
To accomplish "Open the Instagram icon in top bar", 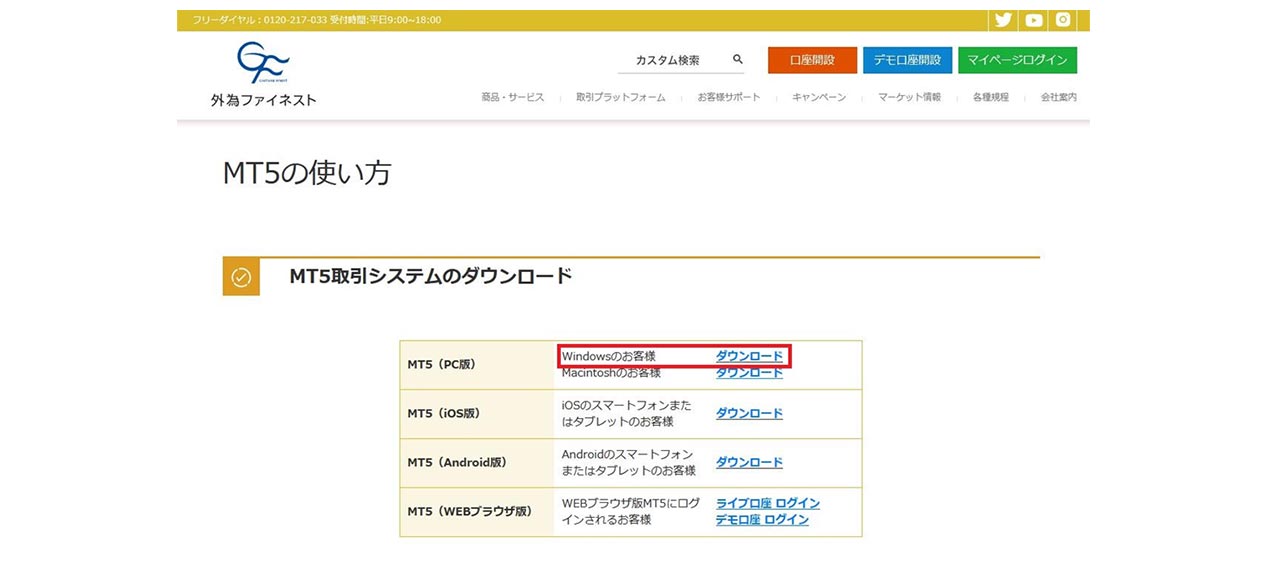I will (x=1063, y=20).
